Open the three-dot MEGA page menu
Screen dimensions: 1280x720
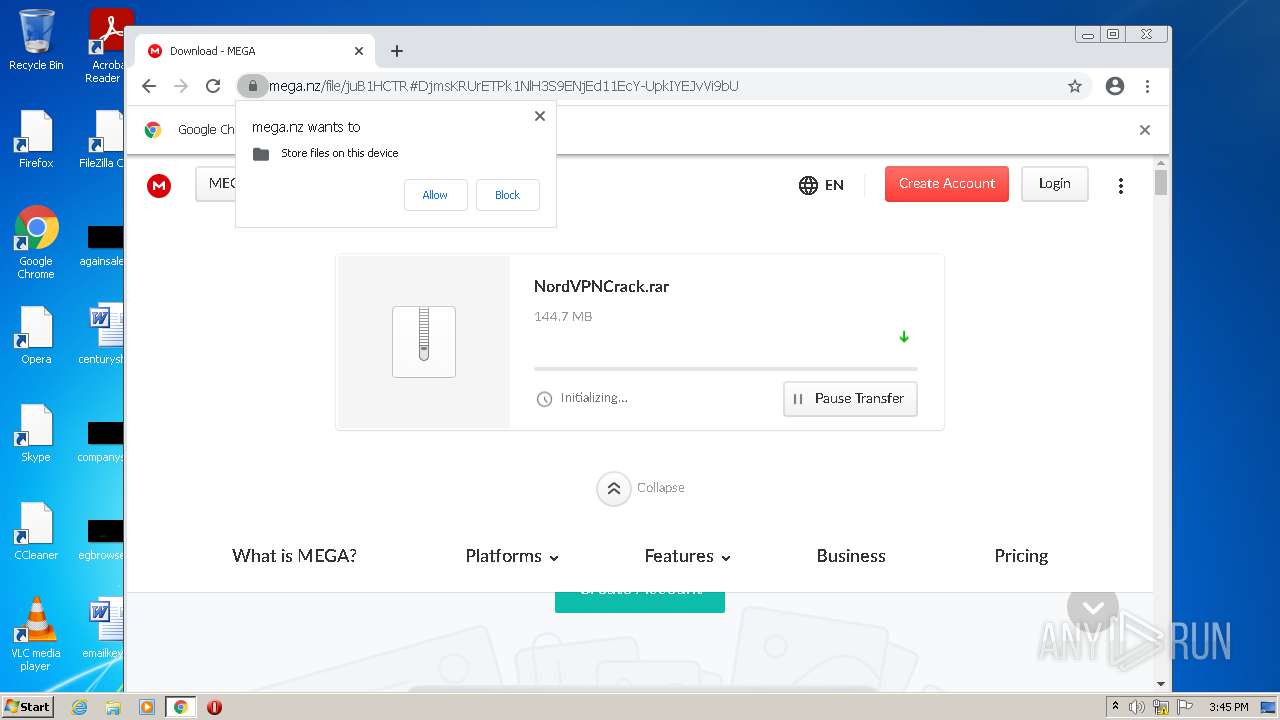point(1121,185)
